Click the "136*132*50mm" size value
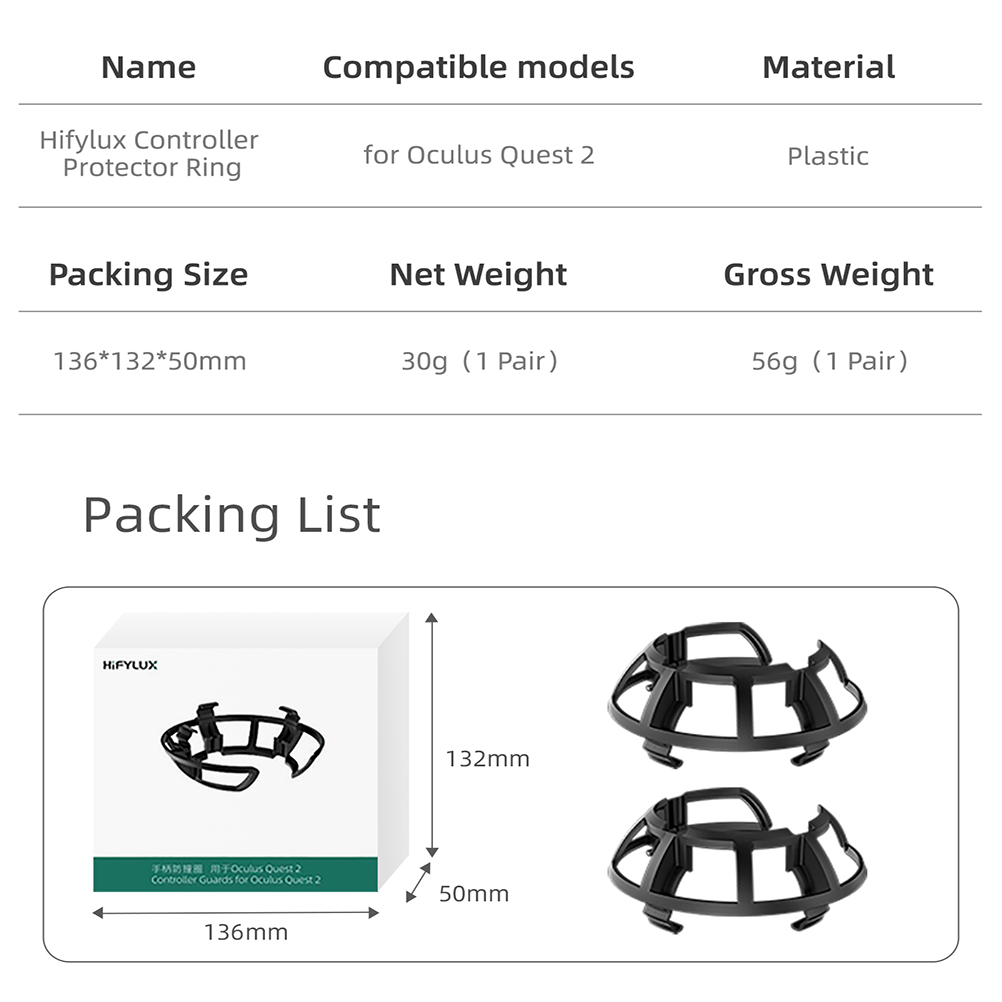1002x1002 pixels. coord(149,361)
